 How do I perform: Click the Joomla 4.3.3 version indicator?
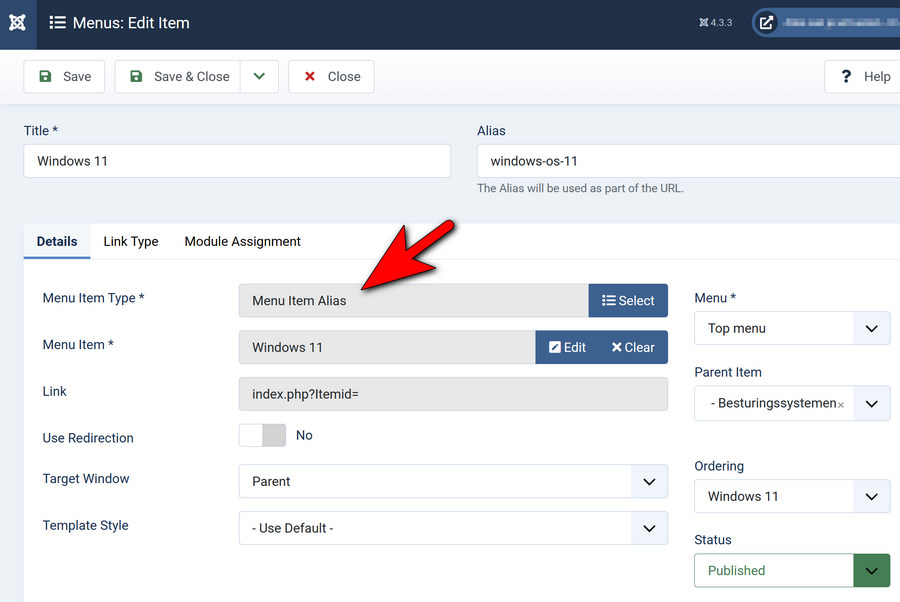point(716,23)
